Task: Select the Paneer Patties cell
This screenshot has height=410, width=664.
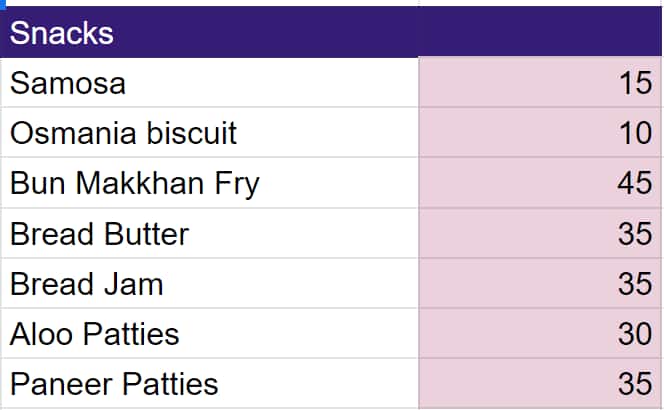Action: (x=209, y=384)
